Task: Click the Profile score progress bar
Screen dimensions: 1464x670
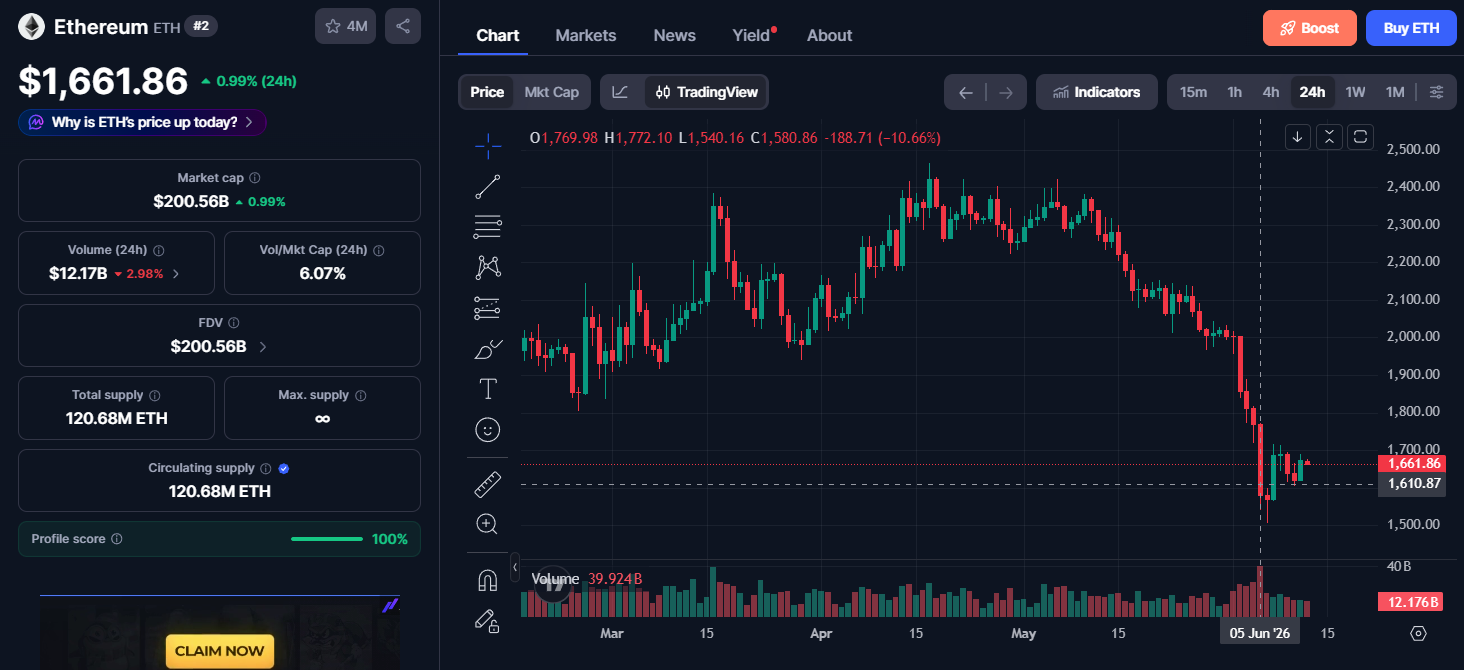Action: pos(327,539)
